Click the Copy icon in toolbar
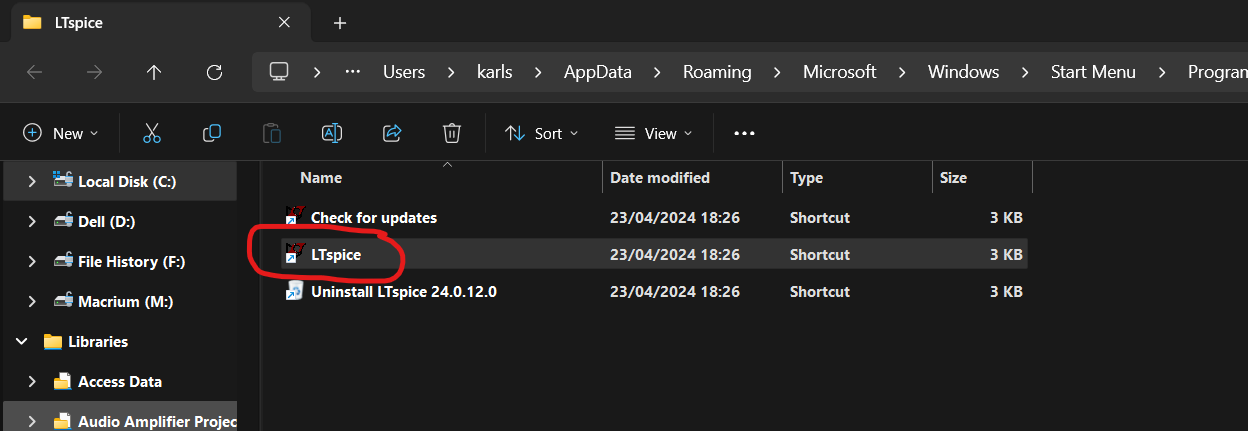The image size is (1248, 431). click(212, 133)
